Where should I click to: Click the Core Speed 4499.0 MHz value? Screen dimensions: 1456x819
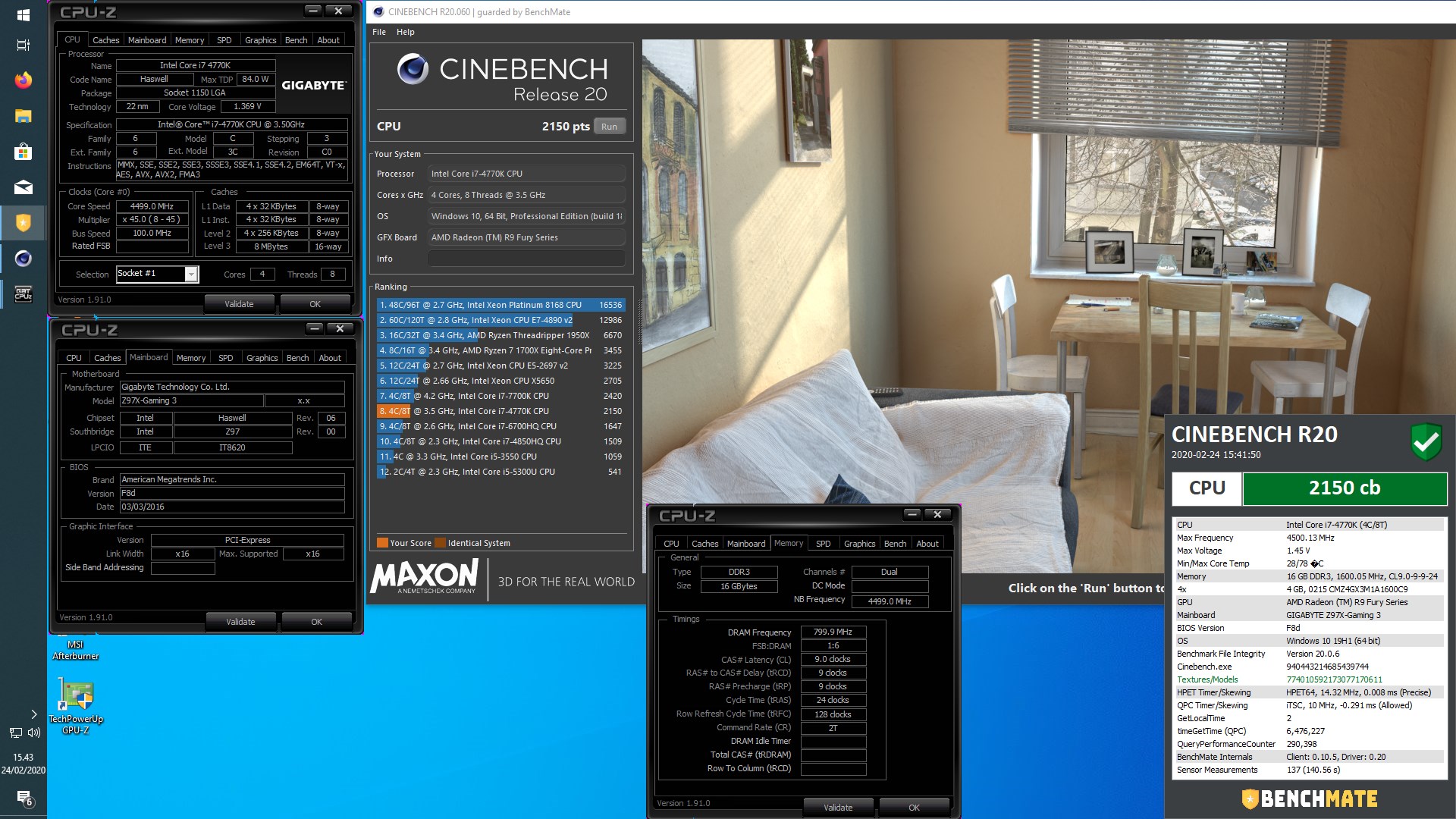pyautogui.click(x=152, y=206)
